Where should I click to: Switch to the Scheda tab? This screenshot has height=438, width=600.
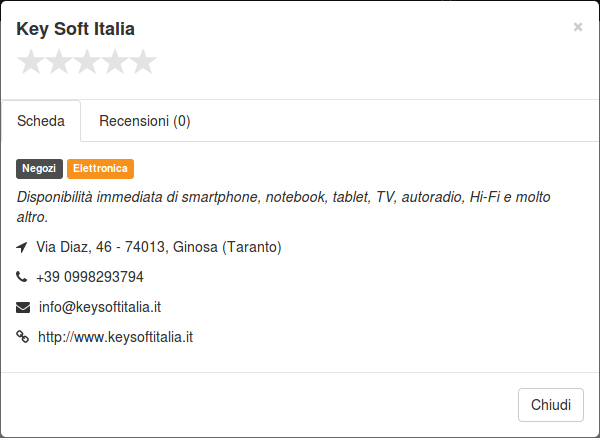click(41, 121)
